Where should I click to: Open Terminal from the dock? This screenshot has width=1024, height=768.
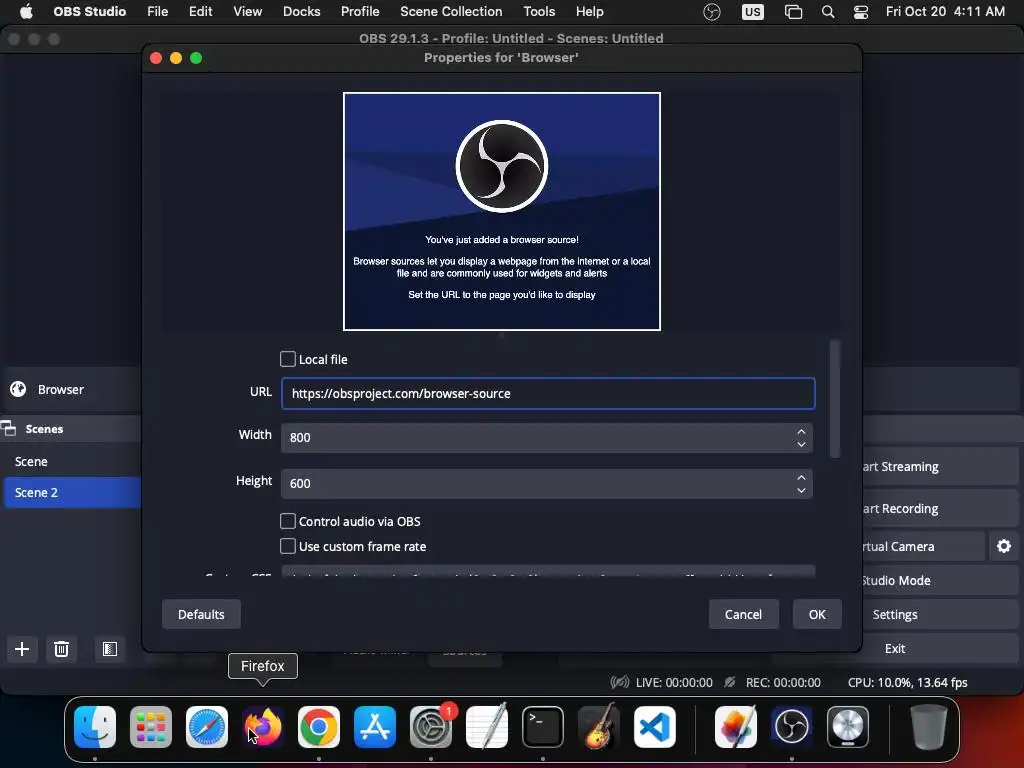(x=543, y=727)
